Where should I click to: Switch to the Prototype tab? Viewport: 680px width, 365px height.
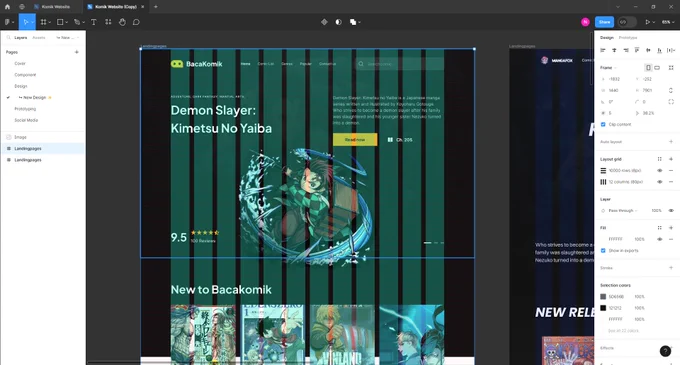628,38
